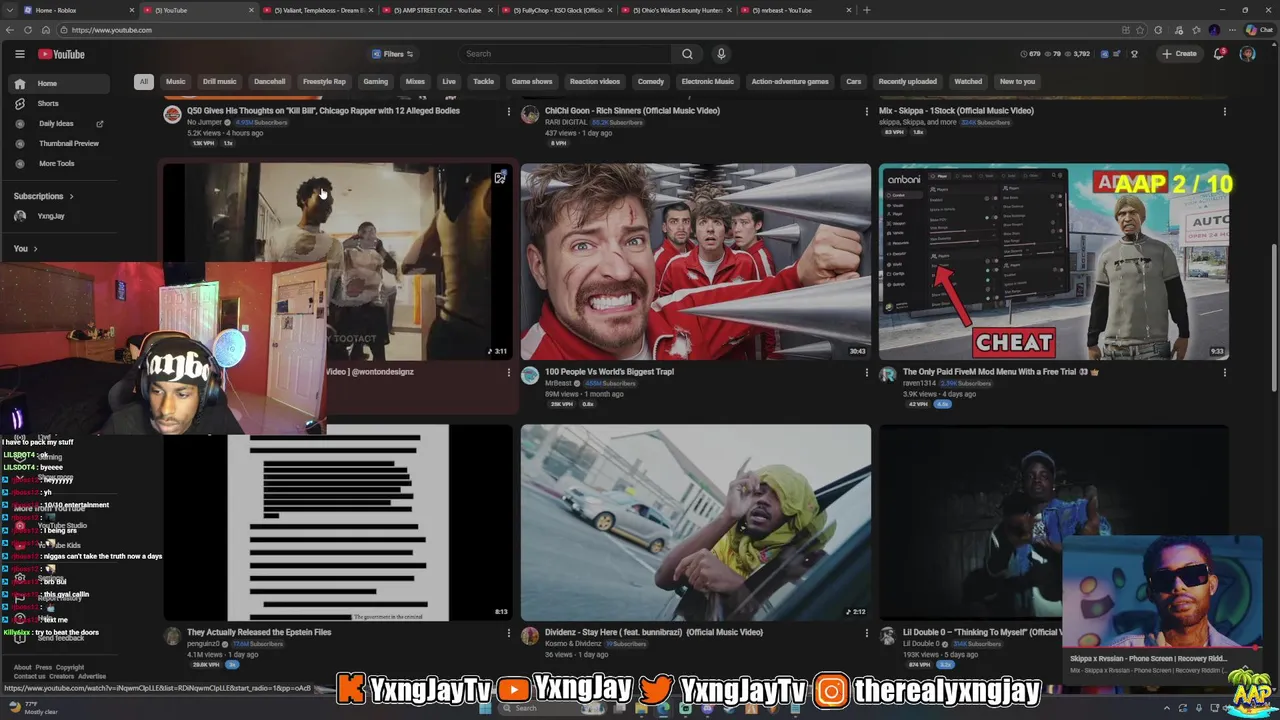Select the Cars chip

pyautogui.click(x=854, y=82)
